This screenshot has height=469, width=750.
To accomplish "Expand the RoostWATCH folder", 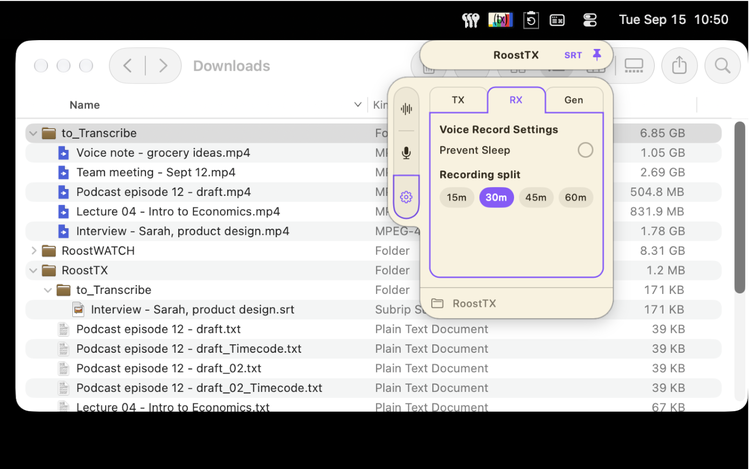I will [33, 251].
